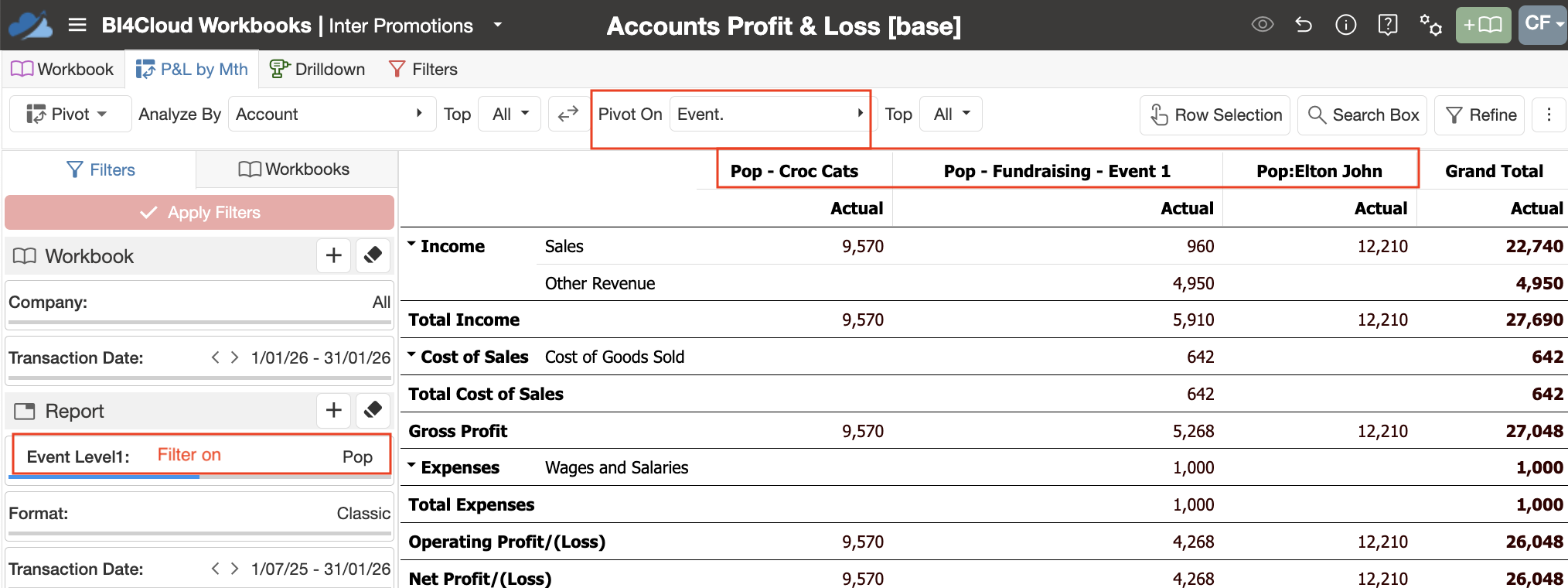Screen dimensions: 1568x588
Task: Click the Row Selection button
Action: pos(1215,115)
